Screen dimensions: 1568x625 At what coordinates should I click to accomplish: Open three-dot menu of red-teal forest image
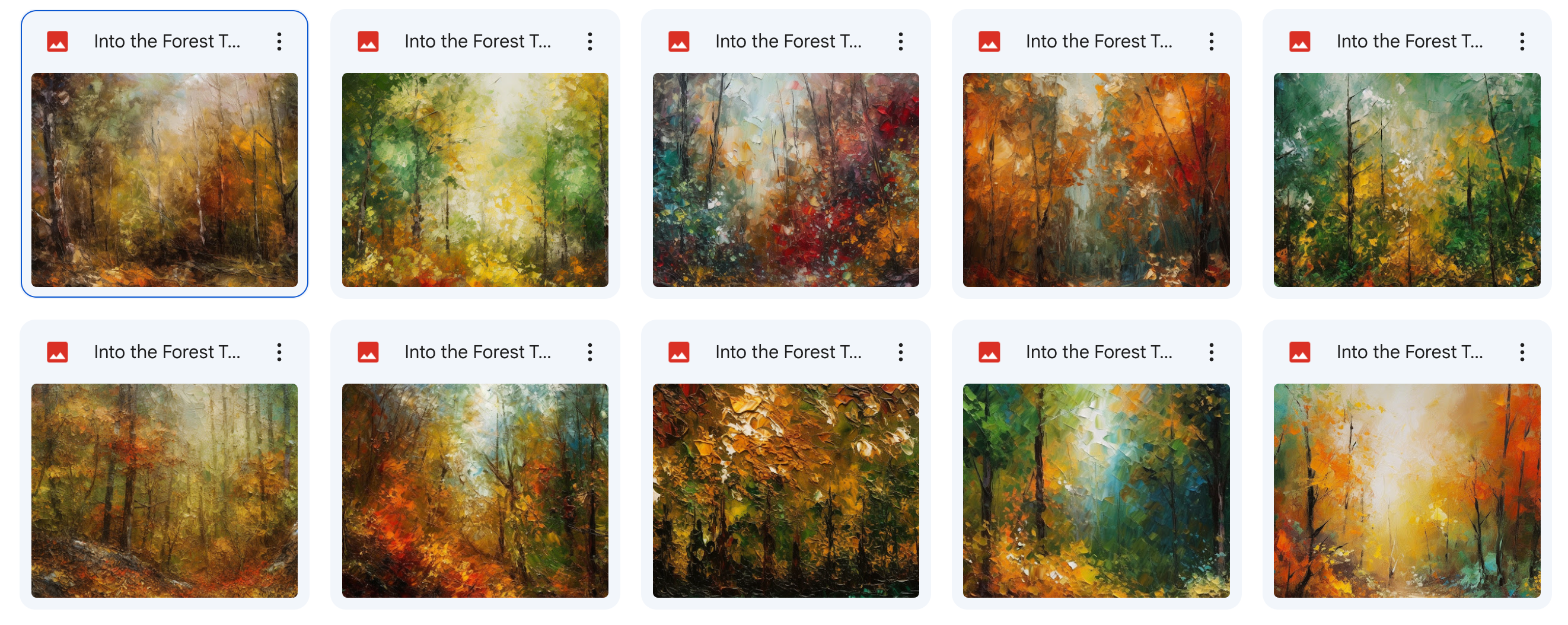tap(901, 42)
